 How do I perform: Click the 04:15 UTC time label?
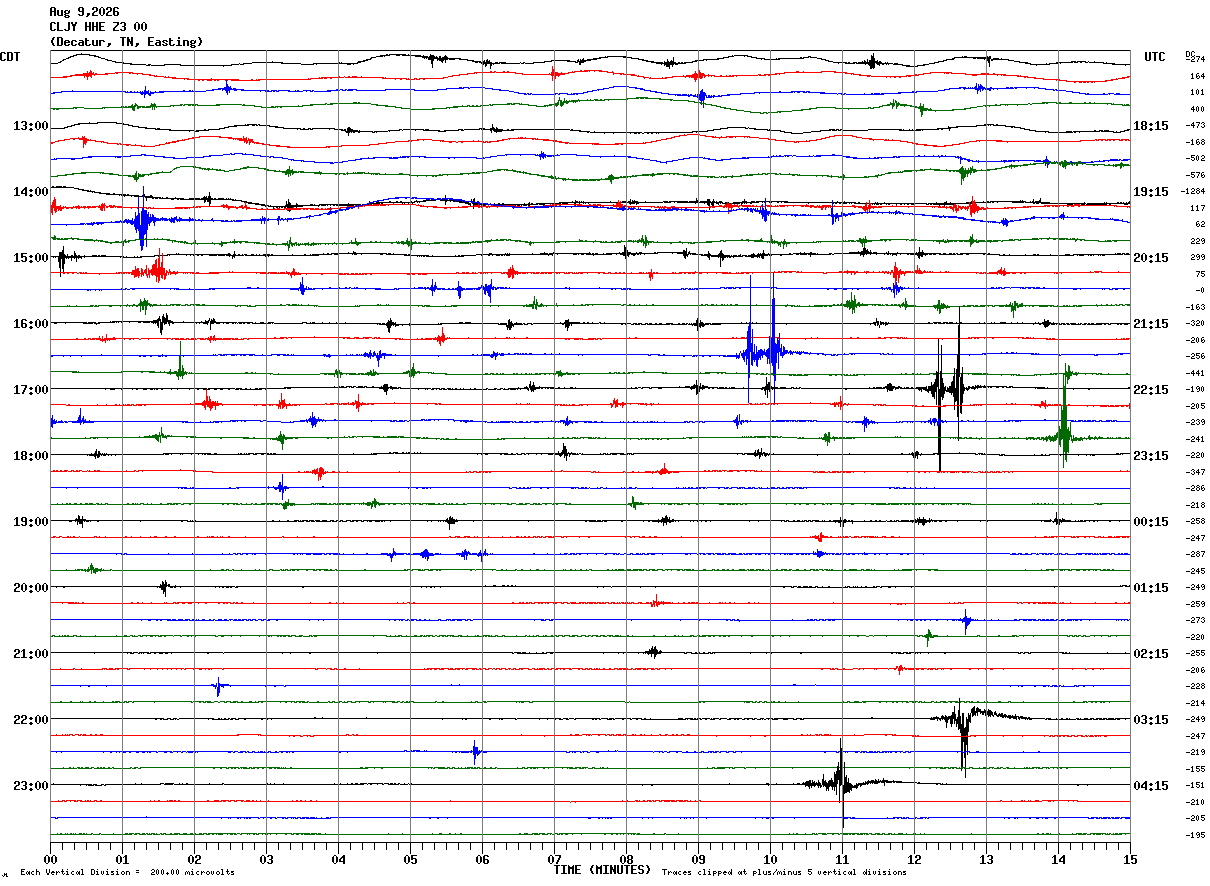pyautogui.click(x=1150, y=786)
